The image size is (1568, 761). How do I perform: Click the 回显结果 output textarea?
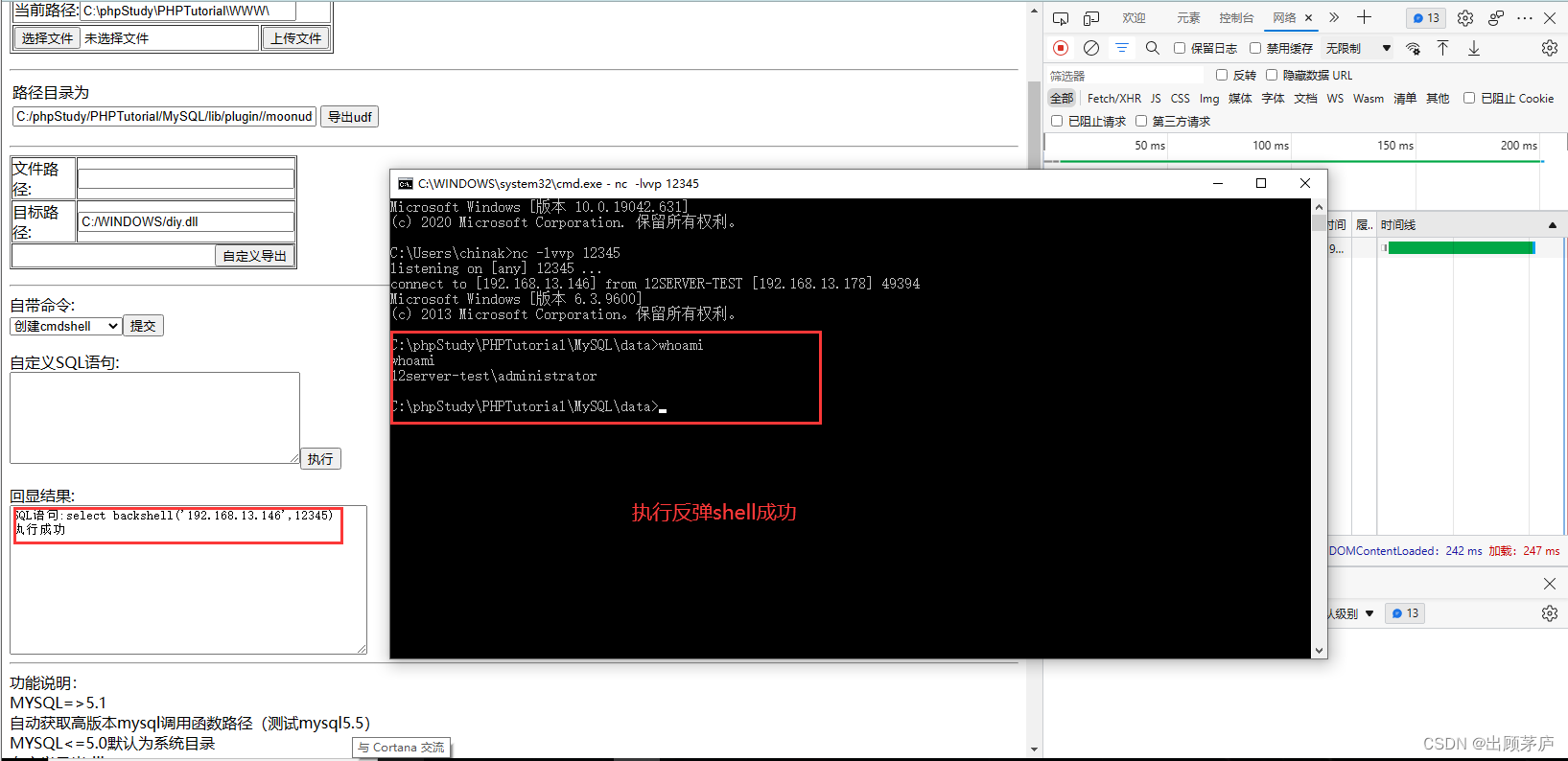click(x=189, y=580)
